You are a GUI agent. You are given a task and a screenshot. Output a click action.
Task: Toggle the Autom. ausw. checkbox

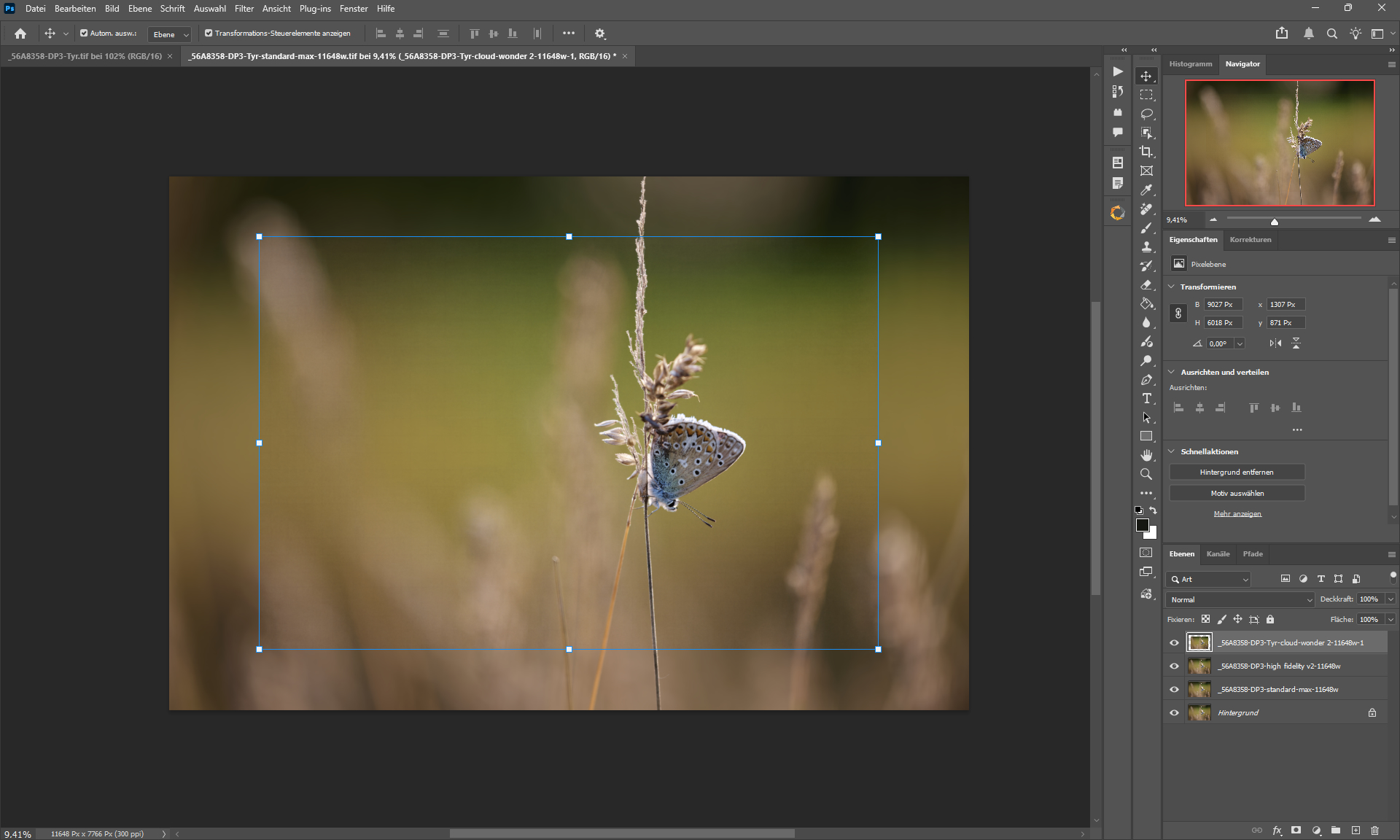[84, 34]
